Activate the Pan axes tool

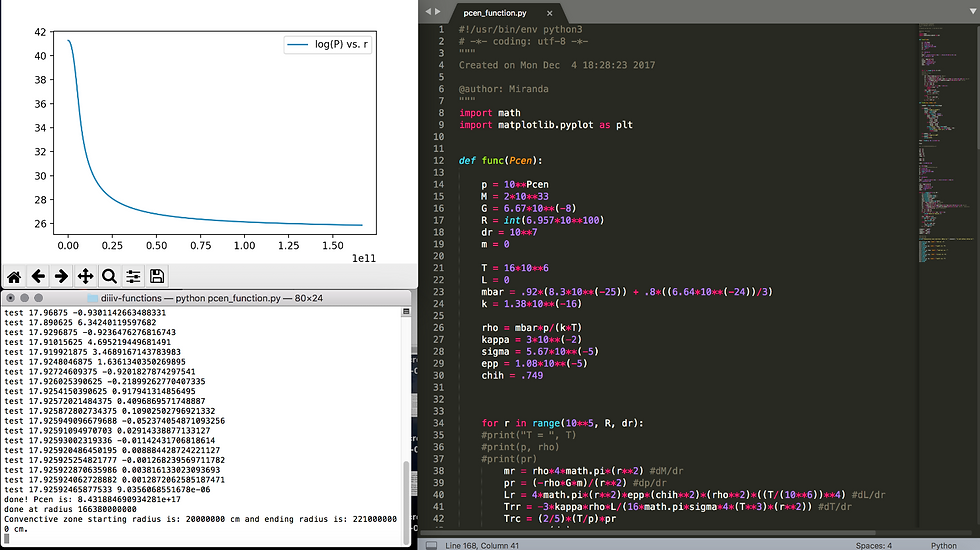[86, 276]
